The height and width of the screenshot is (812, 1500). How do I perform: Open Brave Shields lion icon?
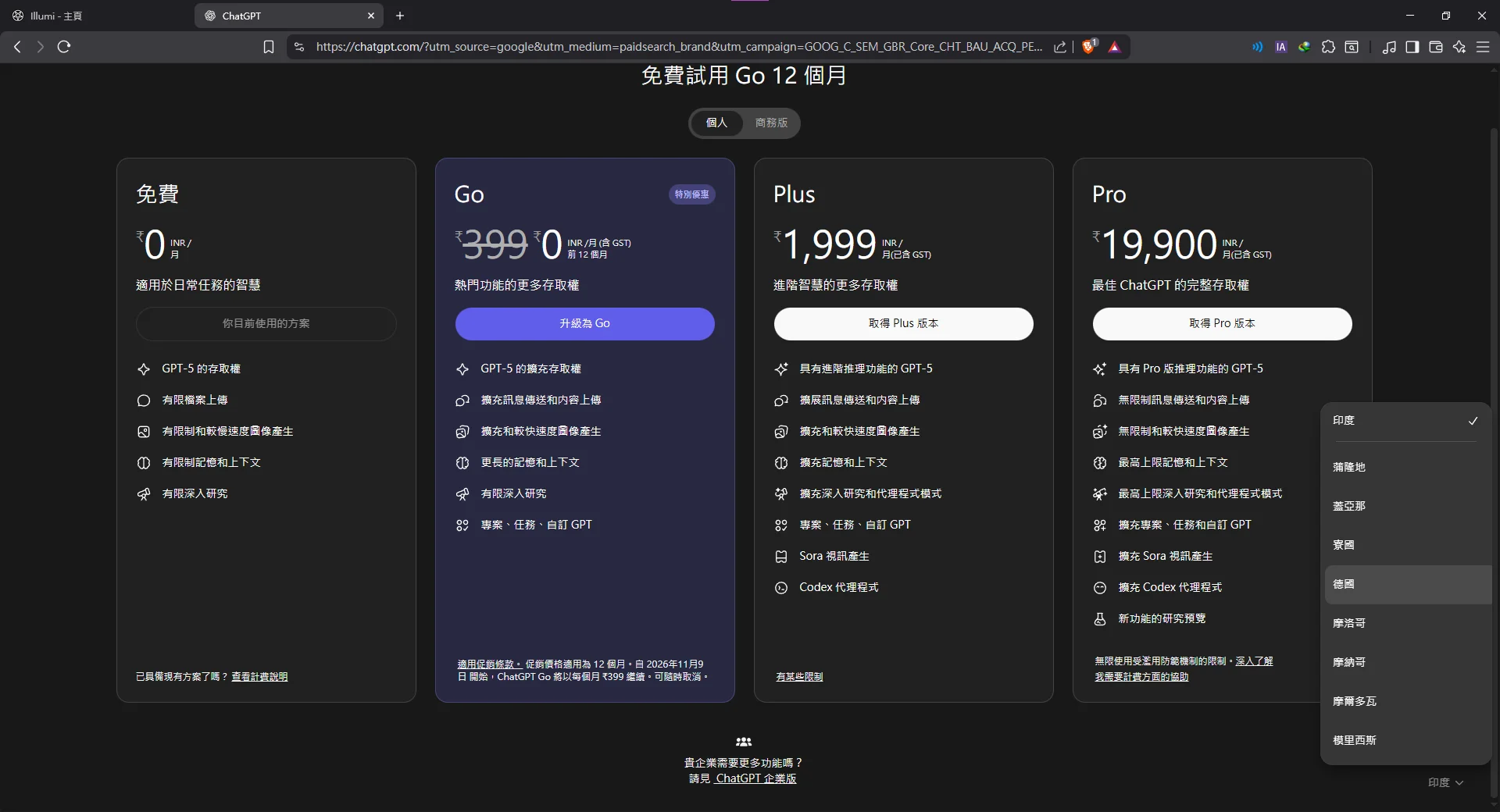pyautogui.click(x=1088, y=47)
